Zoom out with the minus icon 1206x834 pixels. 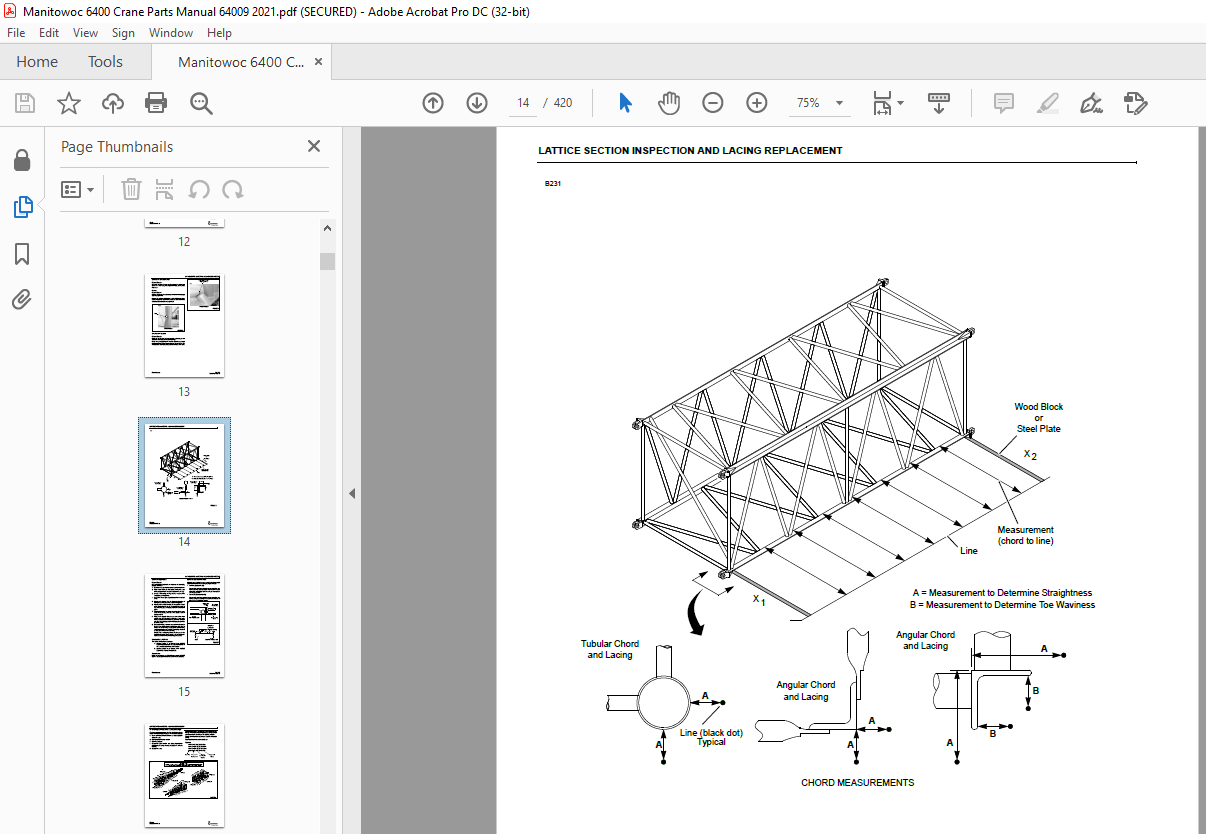point(713,103)
